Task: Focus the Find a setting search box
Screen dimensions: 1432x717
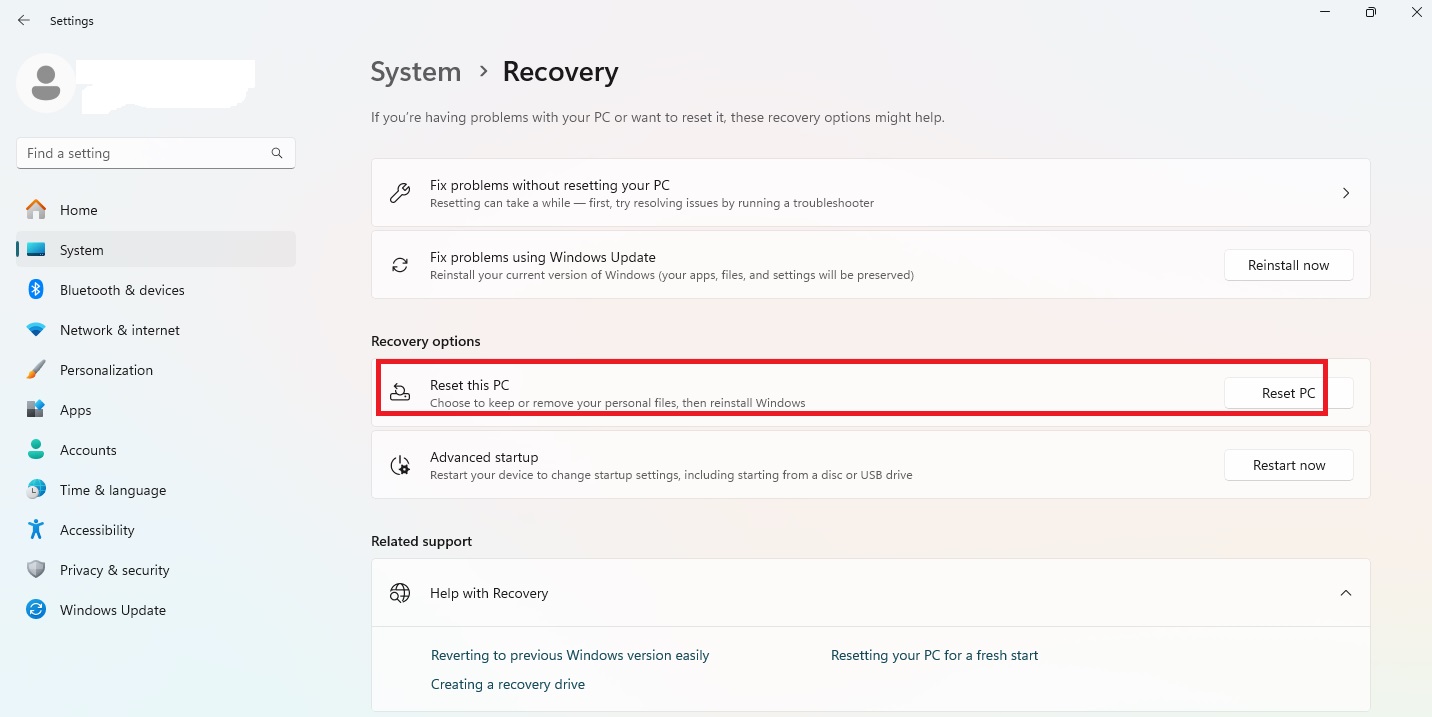Action: coord(156,153)
